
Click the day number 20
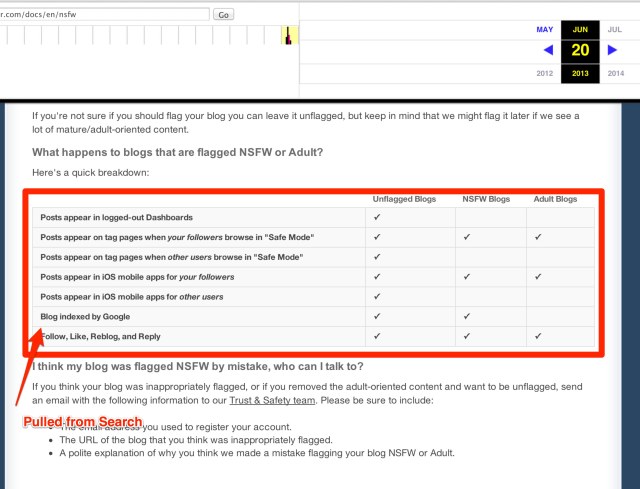580,50
